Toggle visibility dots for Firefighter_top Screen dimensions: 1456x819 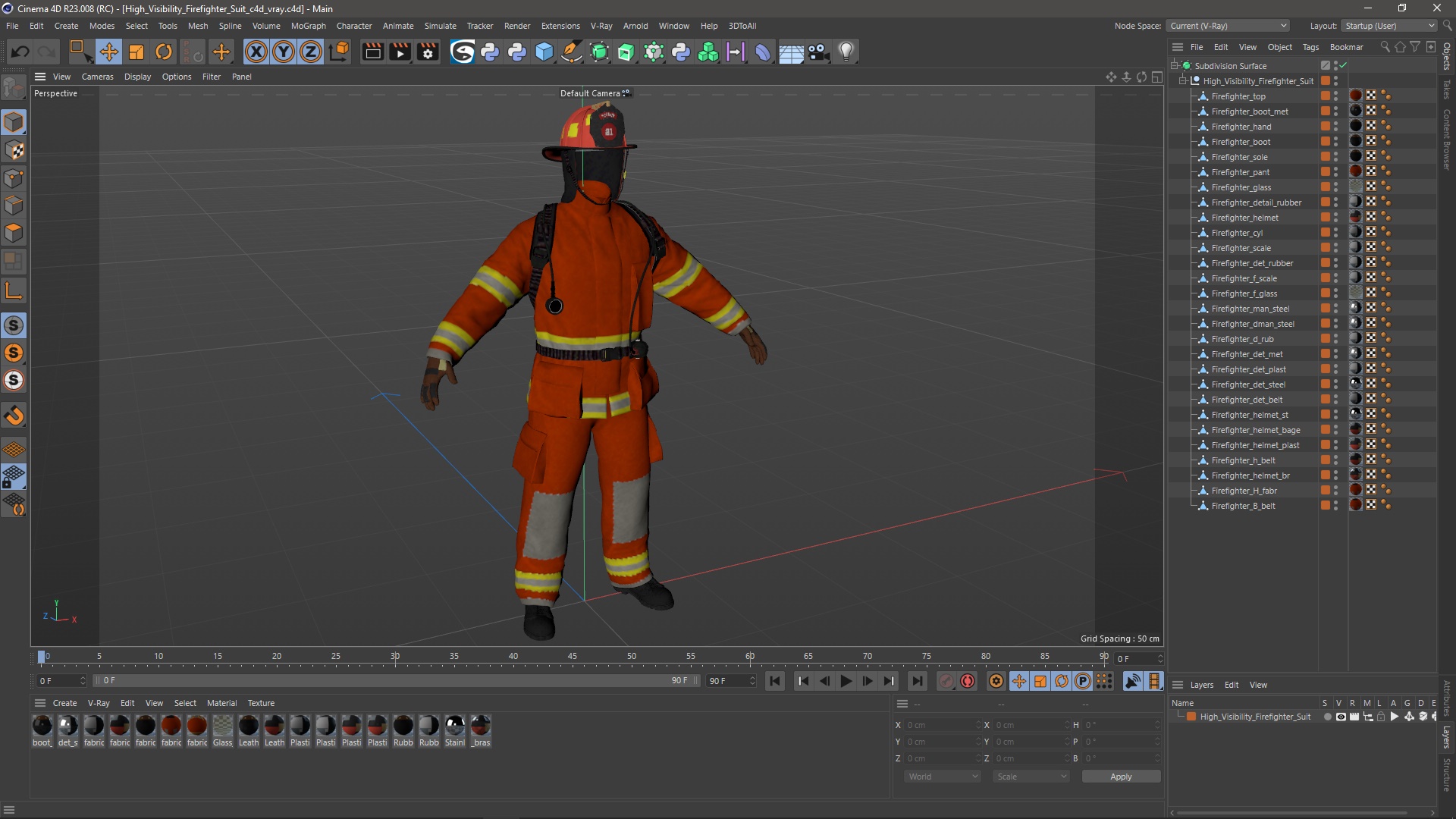(x=1335, y=96)
